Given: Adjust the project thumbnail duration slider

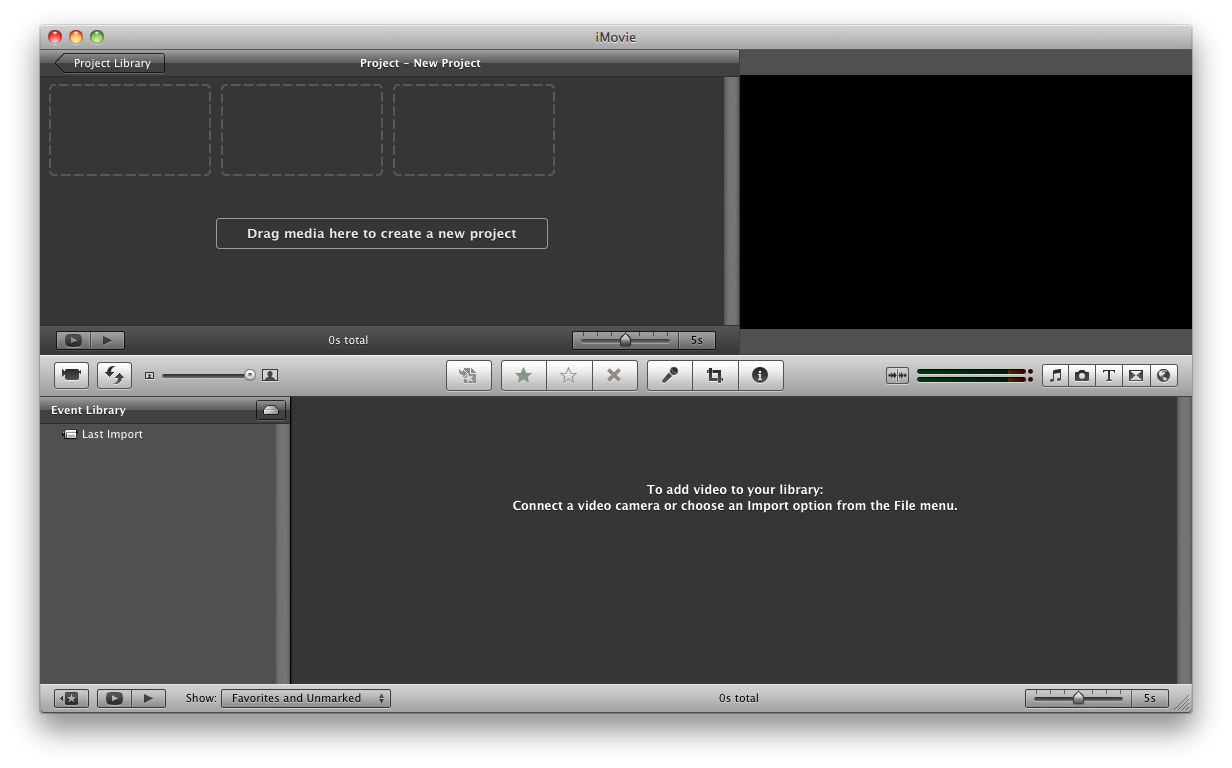Looking at the screenshot, I should (625, 340).
